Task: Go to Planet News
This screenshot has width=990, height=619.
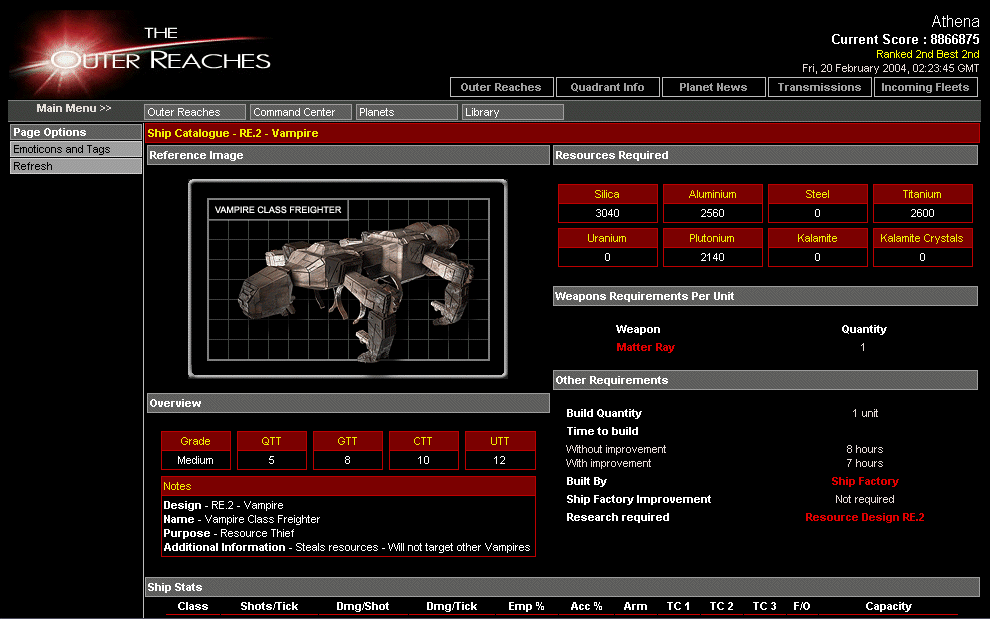Action: point(713,87)
